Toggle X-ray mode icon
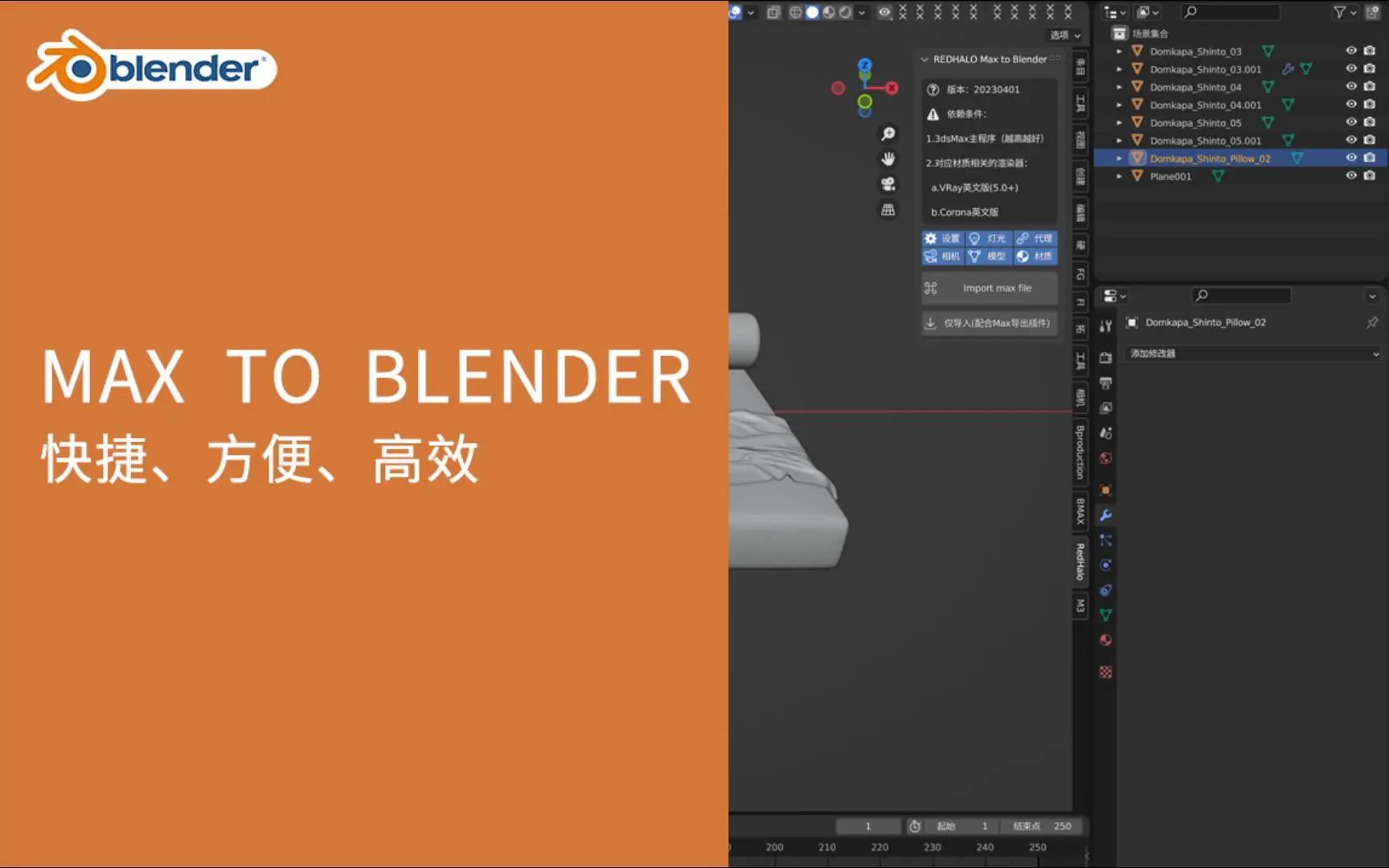Viewport: 1389px width, 868px height. click(x=773, y=12)
